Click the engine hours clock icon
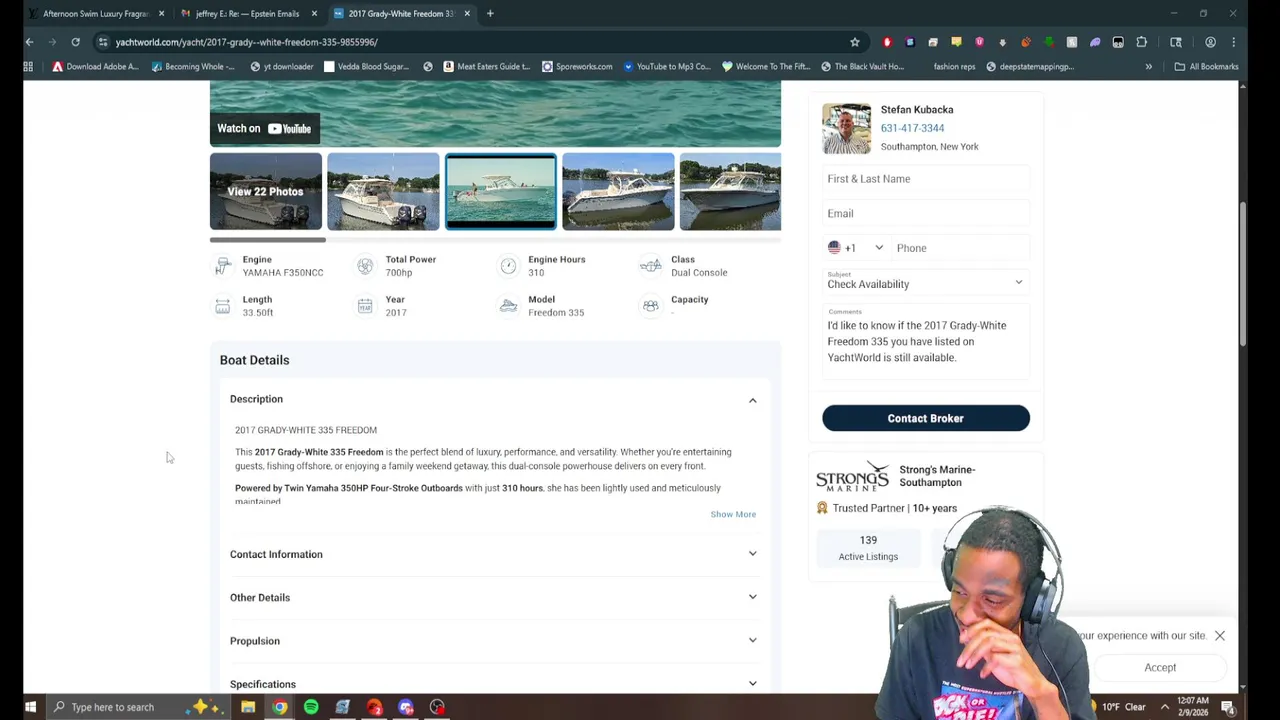This screenshot has height=720, width=1280. (x=508, y=266)
